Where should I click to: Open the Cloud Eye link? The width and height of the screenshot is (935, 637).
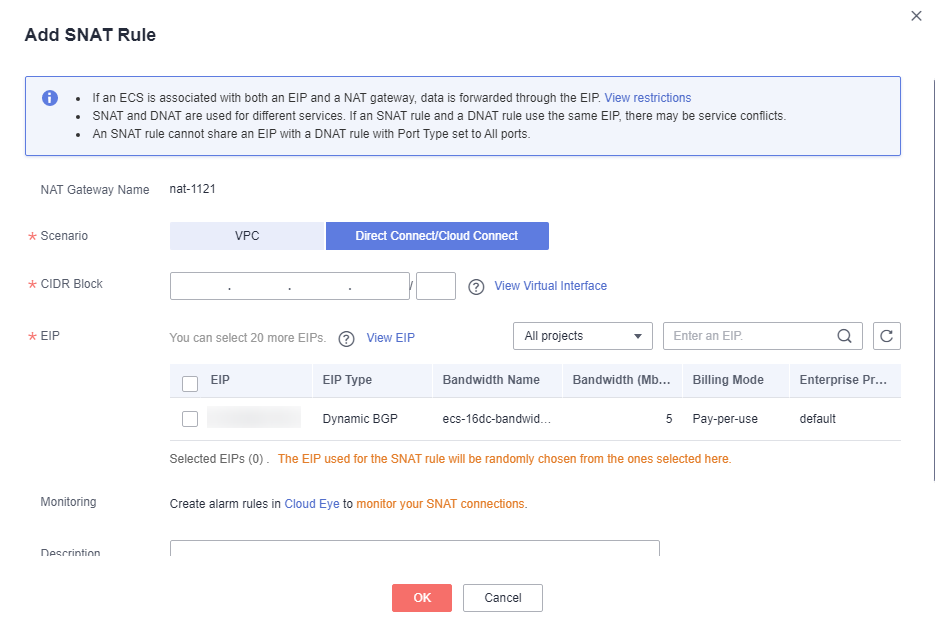pyautogui.click(x=312, y=503)
